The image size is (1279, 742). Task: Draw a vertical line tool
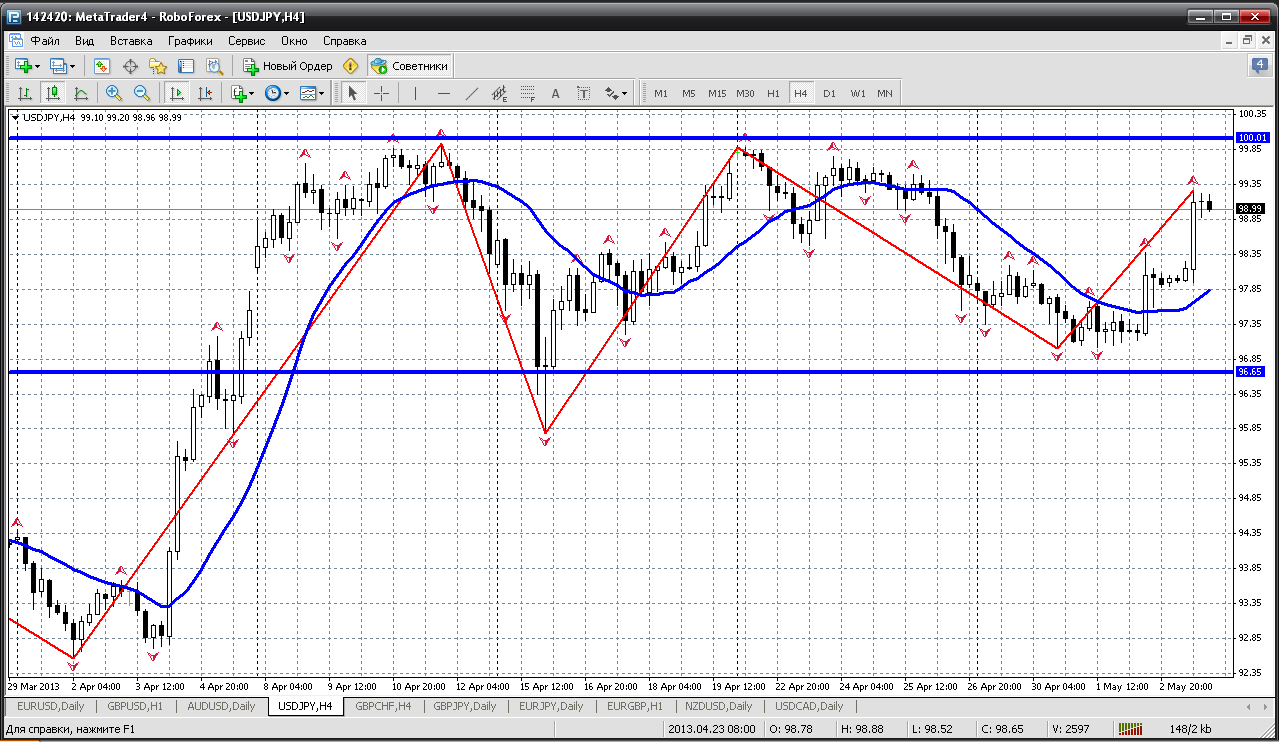415,93
